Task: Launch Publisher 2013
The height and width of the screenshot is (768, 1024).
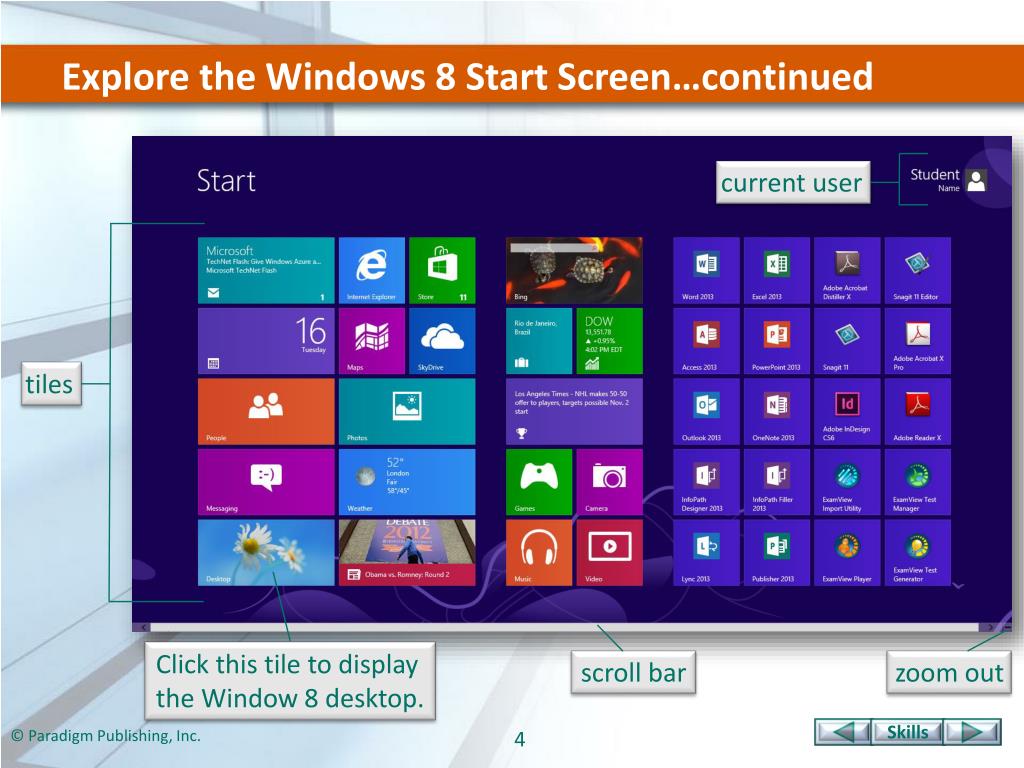Action: click(777, 552)
